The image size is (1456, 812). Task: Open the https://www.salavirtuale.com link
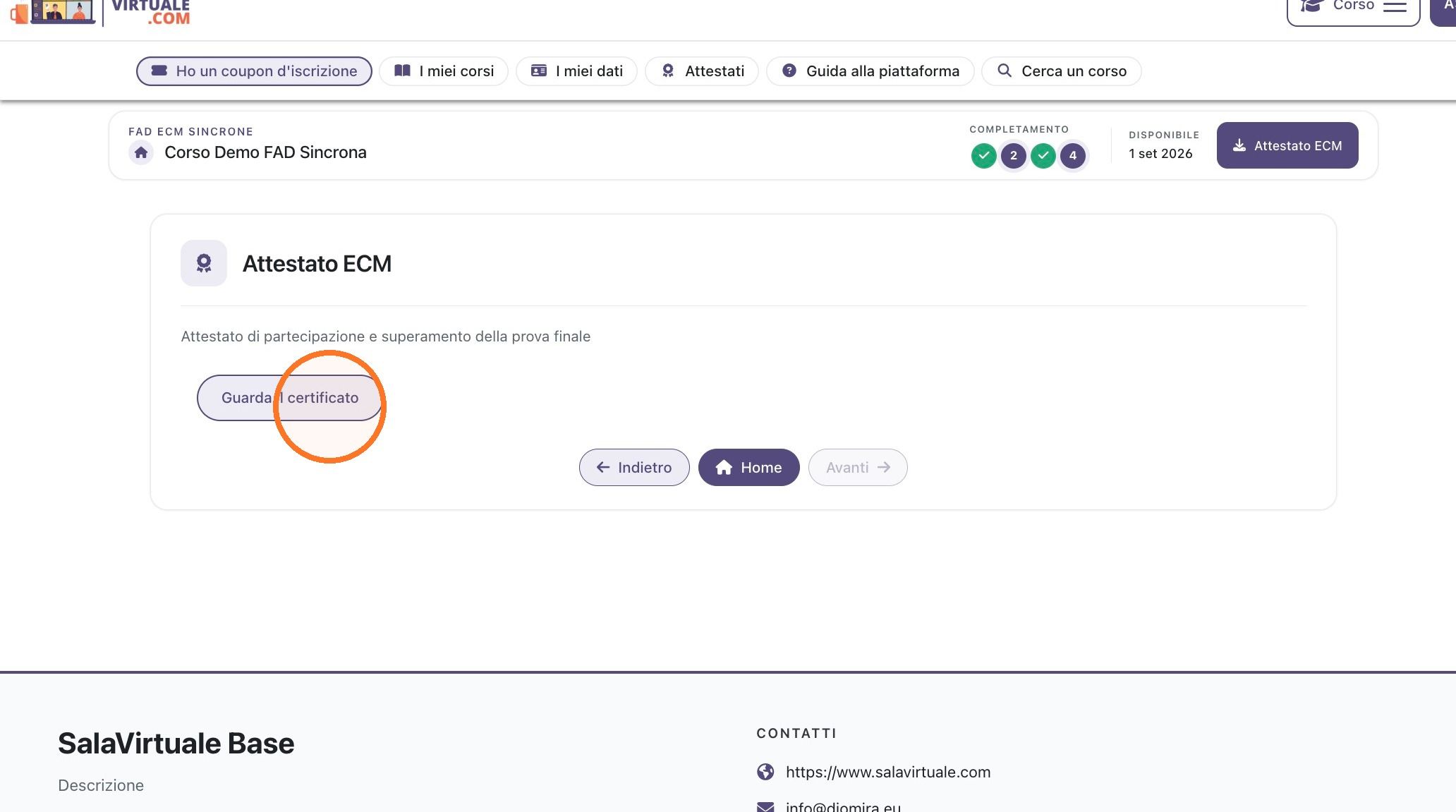[888, 772]
